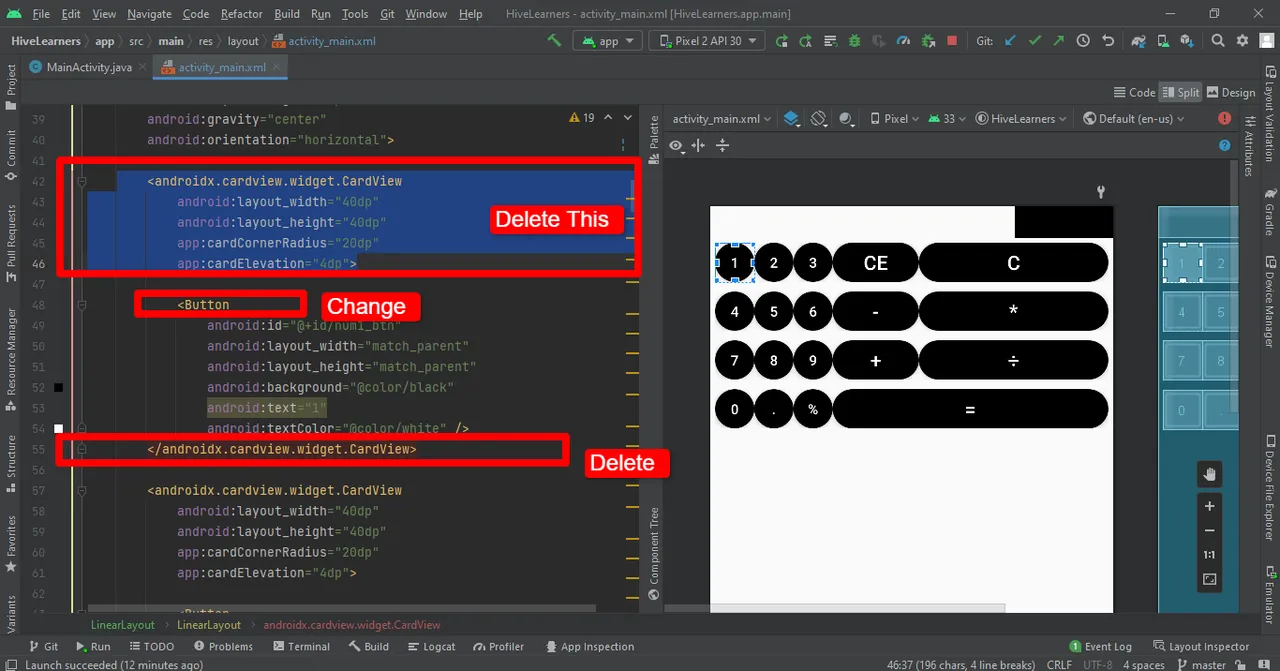This screenshot has height=671, width=1280.
Task: Click the Make Project hammer icon
Action: pos(554,41)
